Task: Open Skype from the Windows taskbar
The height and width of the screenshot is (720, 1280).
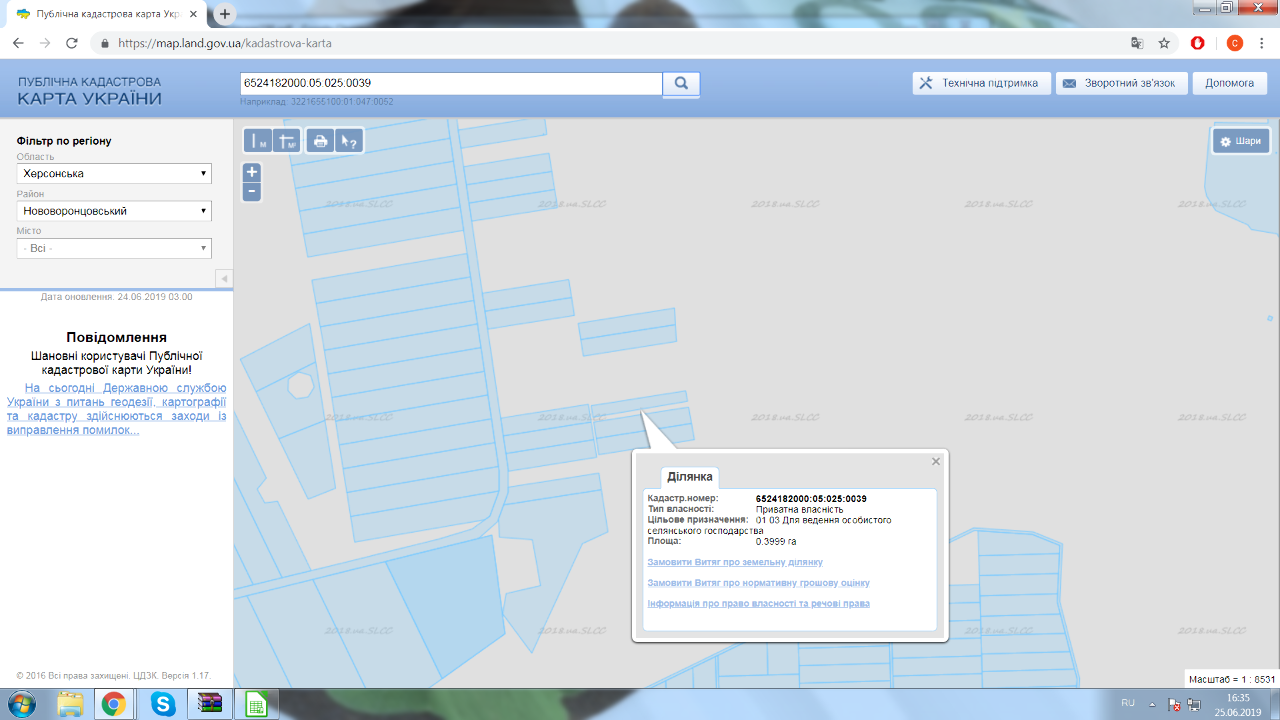Action: (x=163, y=704)
